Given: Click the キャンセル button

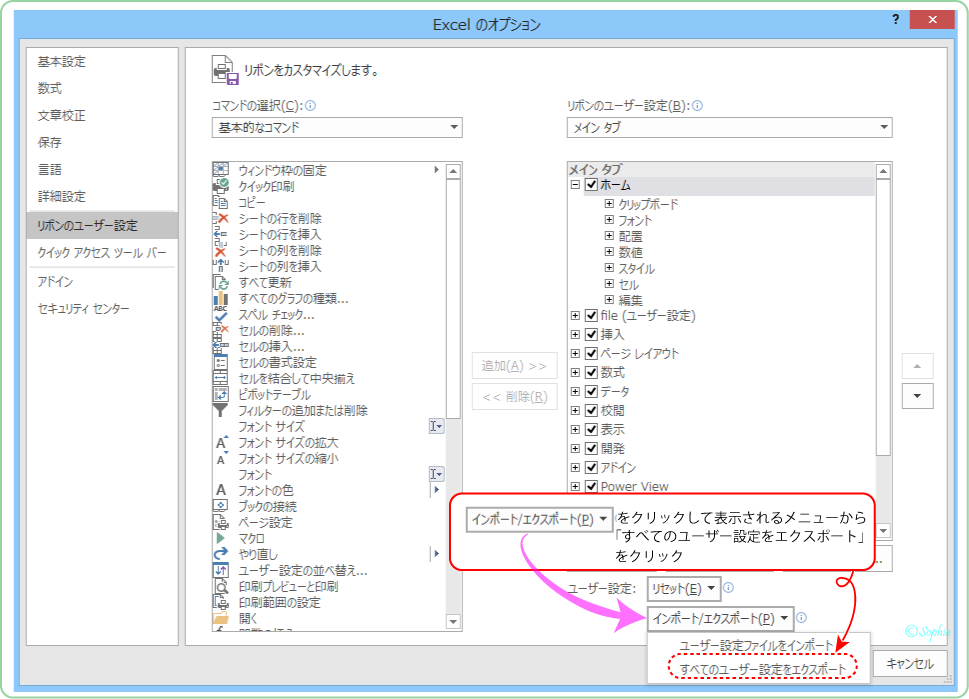Looking at the screenshot, I should pyautogui.click(x=910, y=664).
